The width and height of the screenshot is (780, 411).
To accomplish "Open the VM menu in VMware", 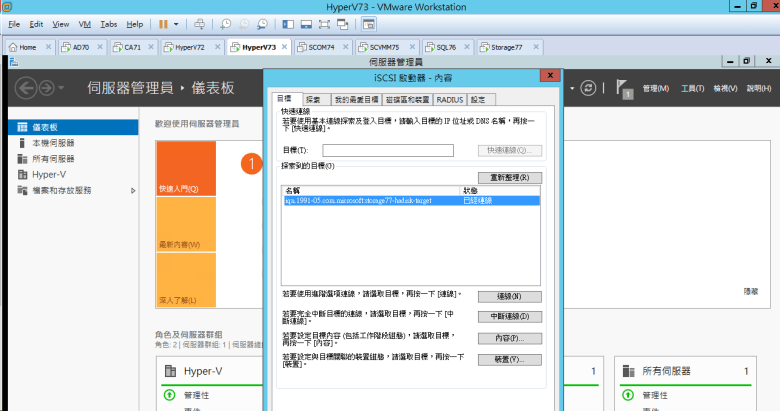I will pos(84,23).
